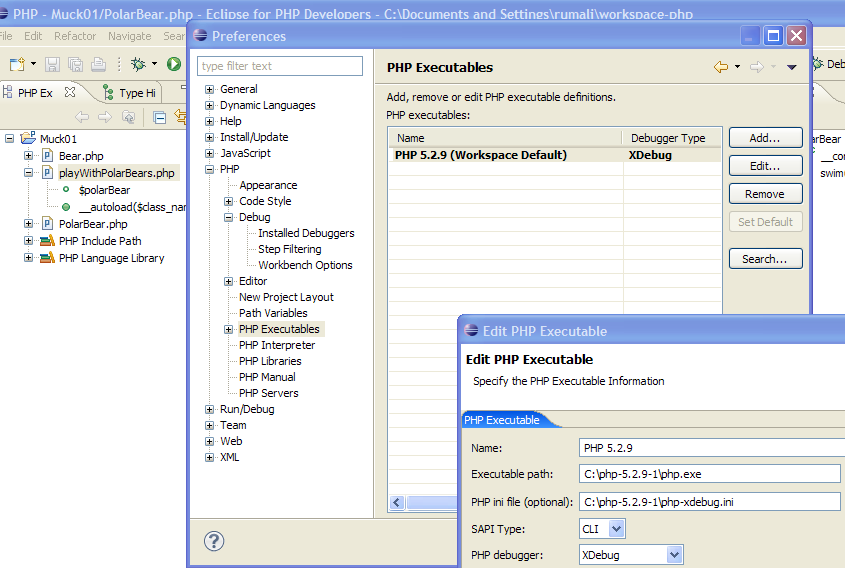Viewport: 845px width, 568px height.
Task: Open dropdown arrow beside the Debug icon
Action: click(x=154, y=64)
